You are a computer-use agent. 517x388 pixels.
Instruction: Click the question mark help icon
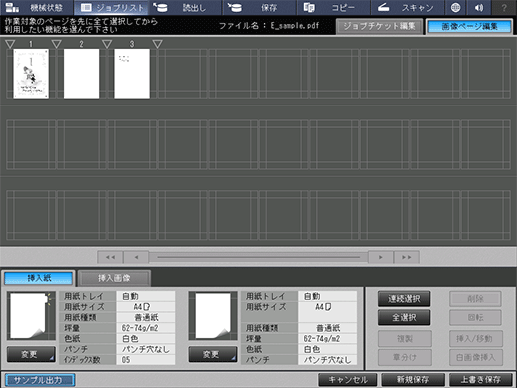[x=504, y=7]
